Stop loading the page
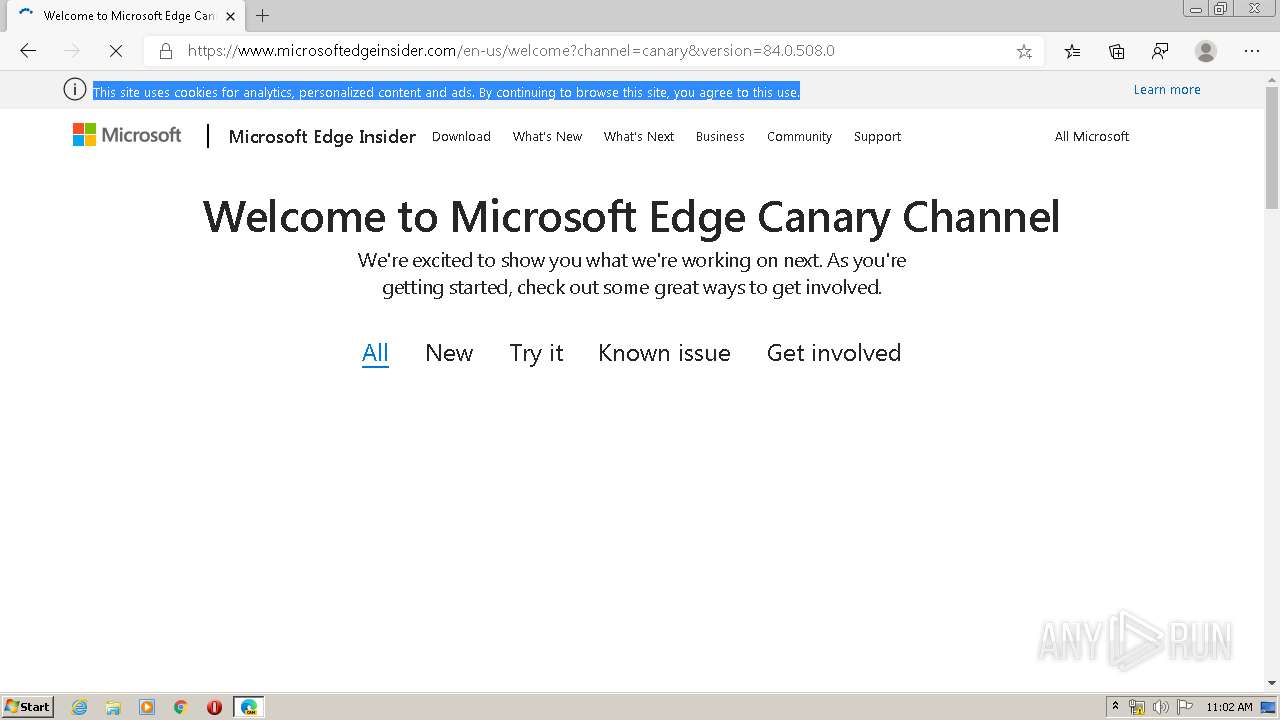 tap(116, 51)
